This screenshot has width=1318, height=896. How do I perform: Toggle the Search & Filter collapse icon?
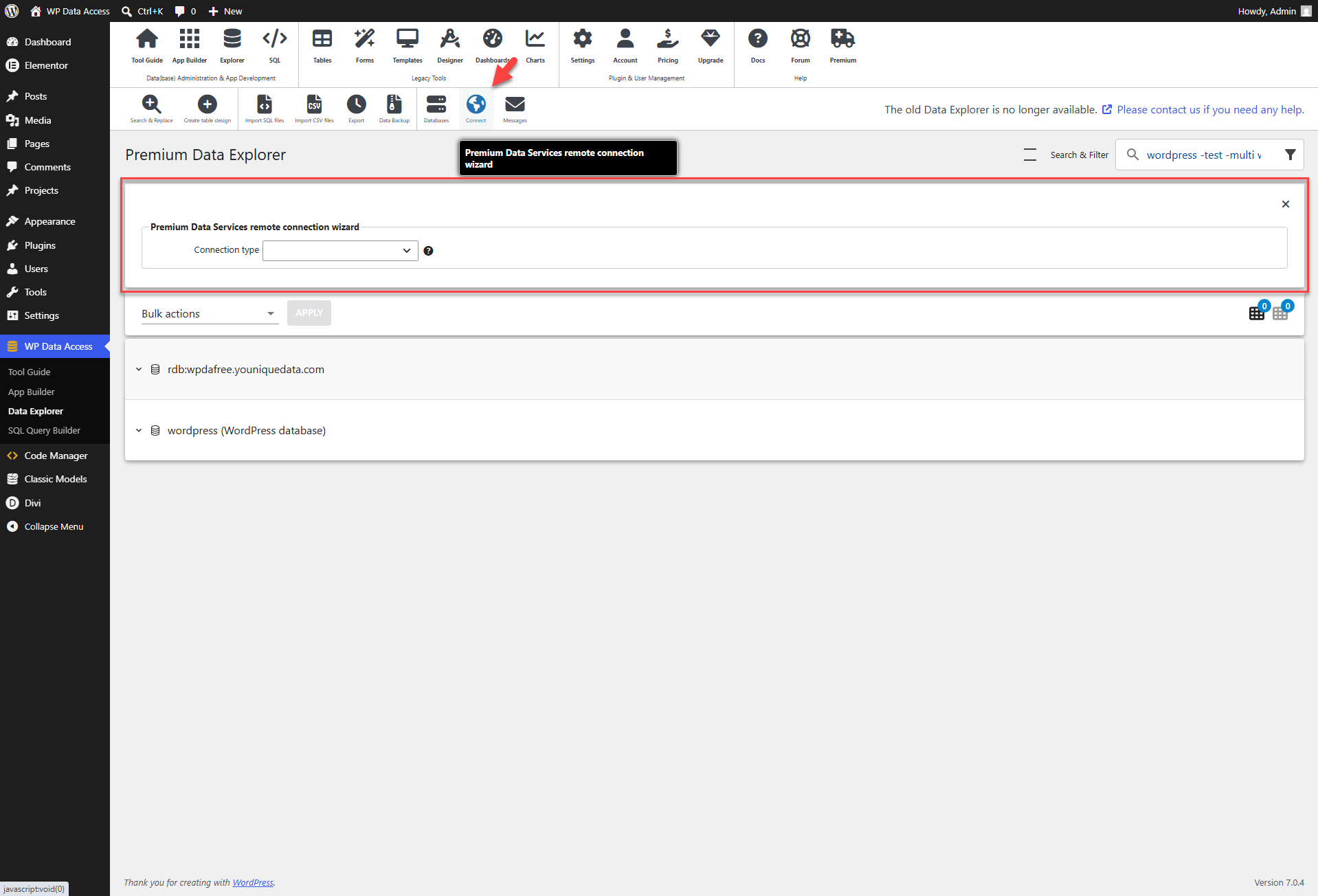tap(1030, 155)
